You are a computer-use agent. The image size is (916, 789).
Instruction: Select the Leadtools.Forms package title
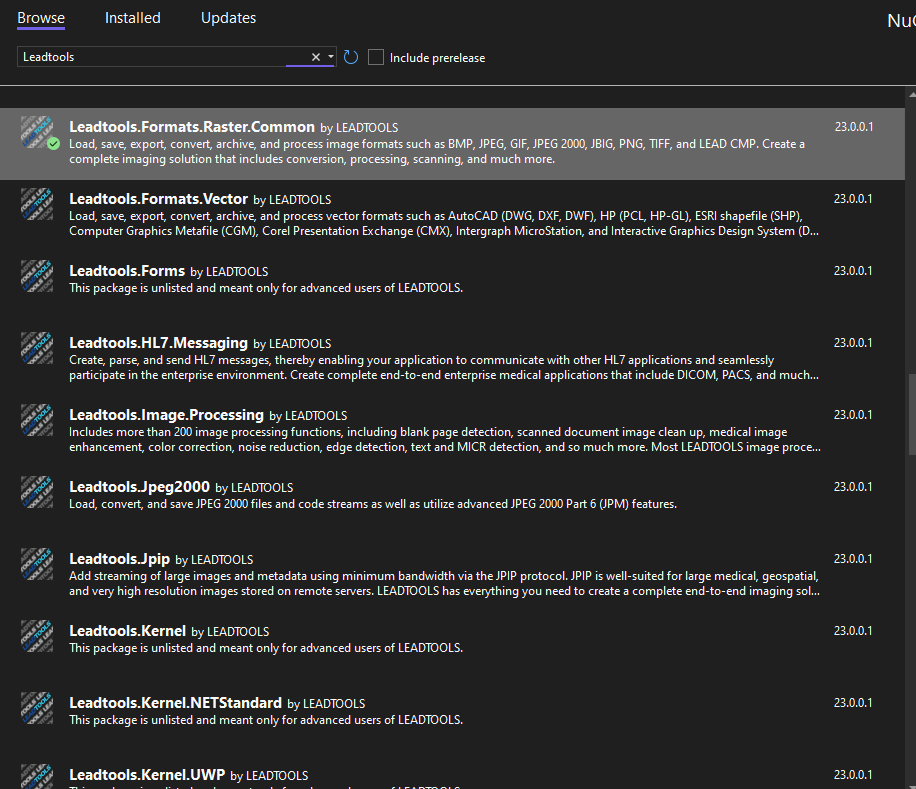pos(127,271)
